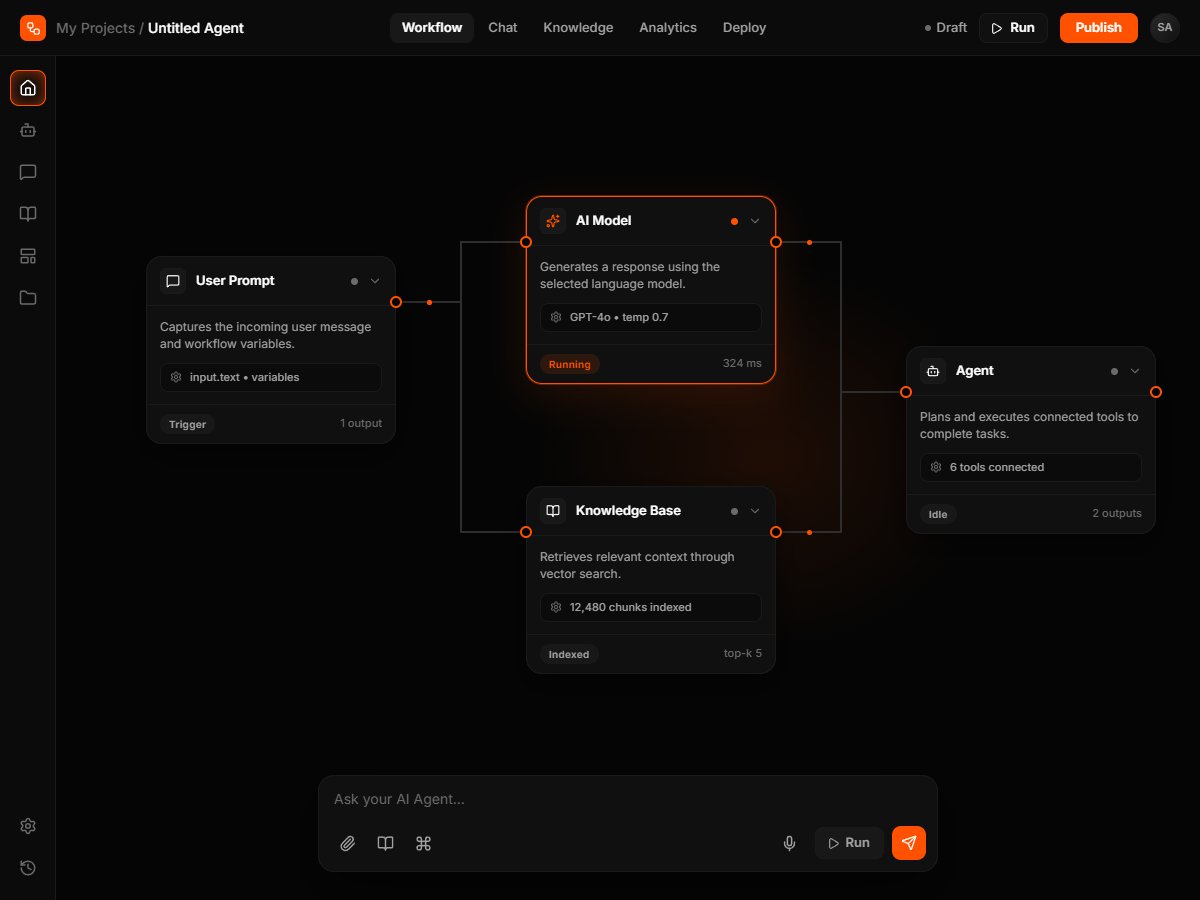Click Run button in prompt bar

[x=849, y=843]
